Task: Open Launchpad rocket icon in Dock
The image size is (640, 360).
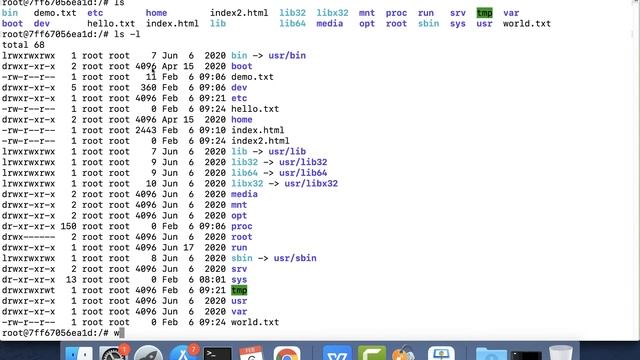Action: pos(148,353)
